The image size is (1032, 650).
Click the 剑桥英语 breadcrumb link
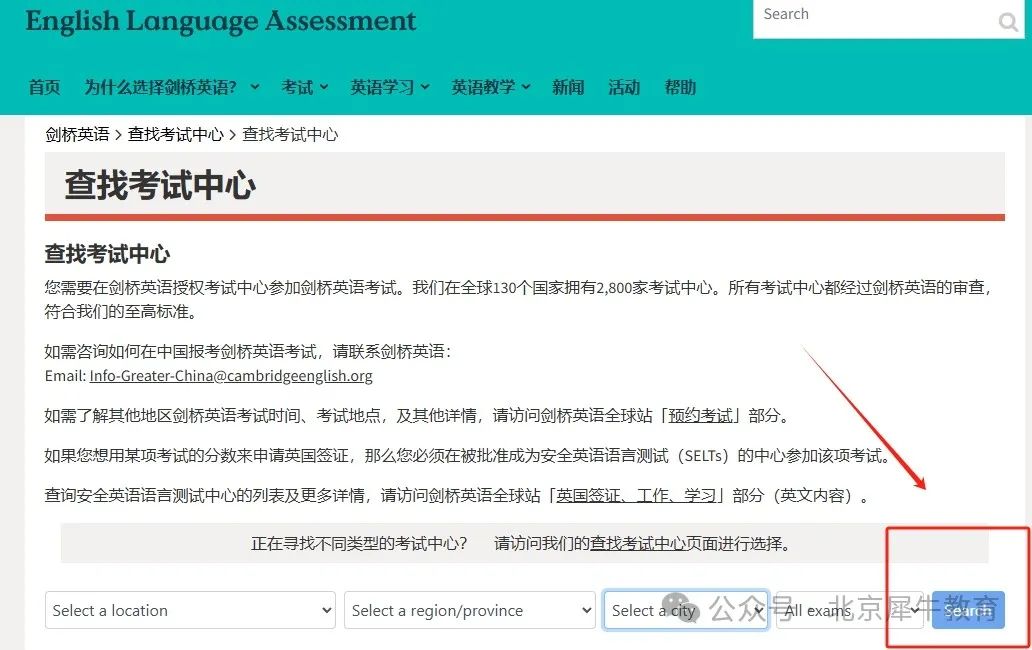tap(77, 134)
